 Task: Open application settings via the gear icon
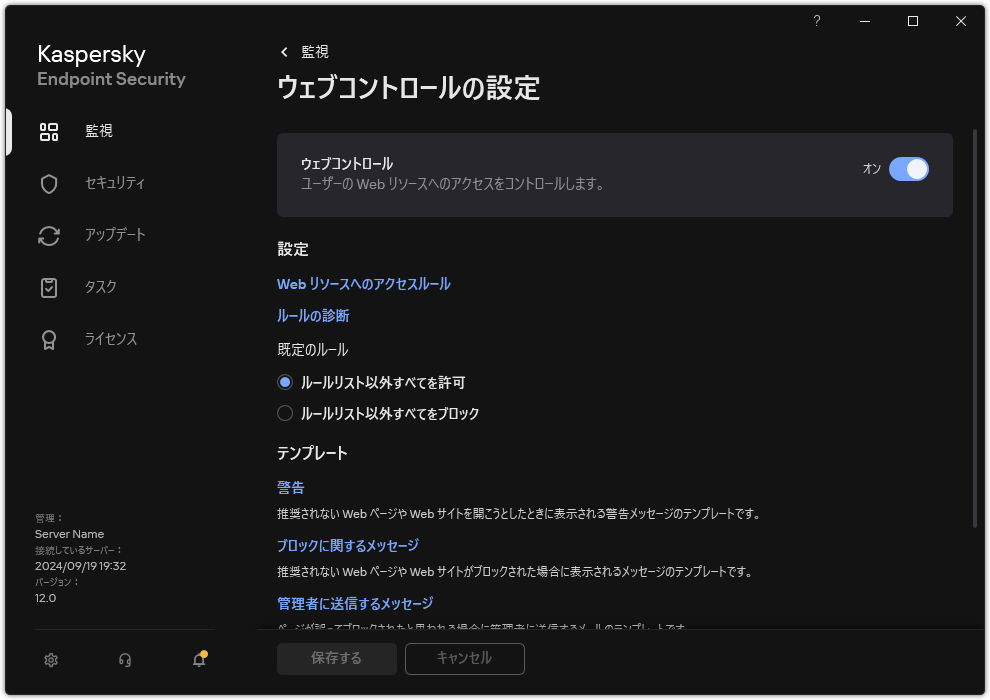point(50,660)
